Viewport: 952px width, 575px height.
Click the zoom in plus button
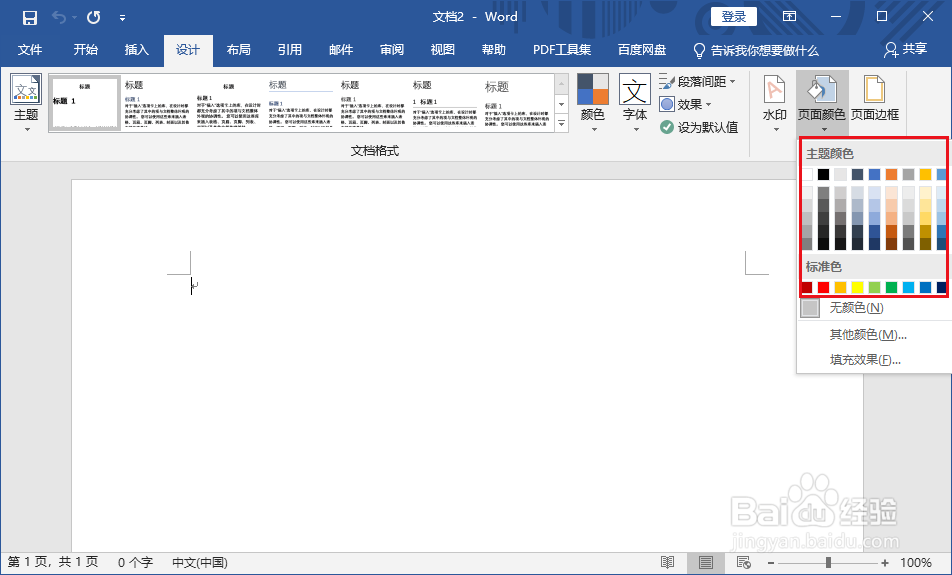tap(885, 563)
